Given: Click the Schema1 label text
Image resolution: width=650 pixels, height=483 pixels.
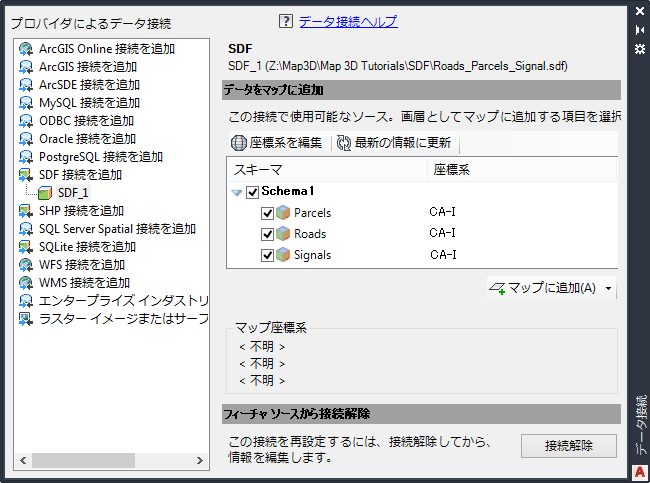Looking at the screenshot, I should tap(287, 191).
